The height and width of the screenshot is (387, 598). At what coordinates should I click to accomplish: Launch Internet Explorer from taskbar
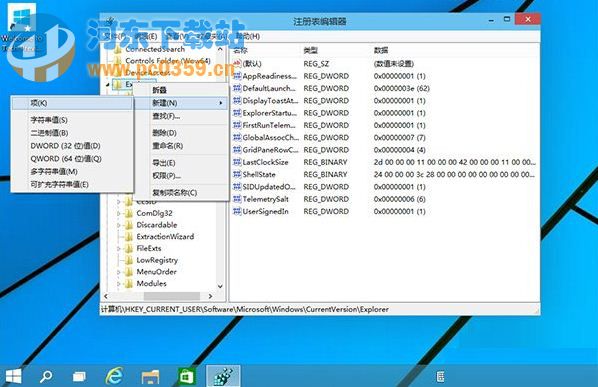coord(114,376)
